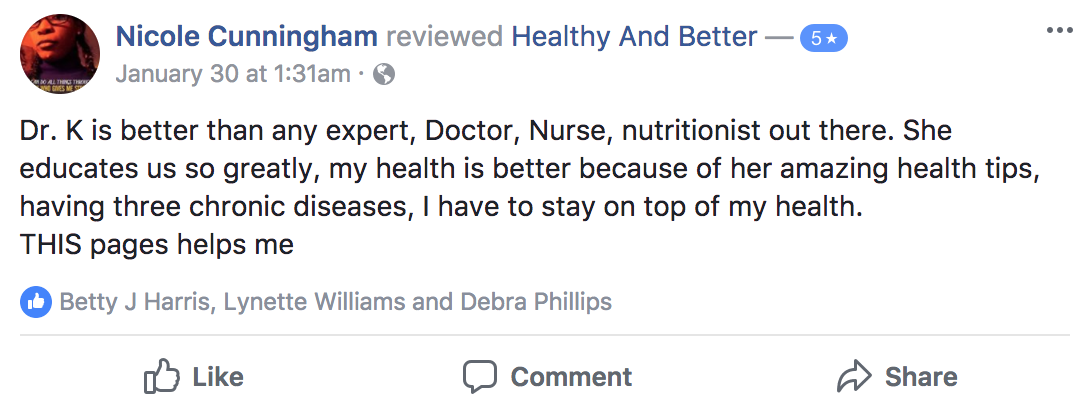The height and width of the screenshot is (414, 1090).
Task: Open the January 30 timestamp link
Action: click(x=233, y=74)
